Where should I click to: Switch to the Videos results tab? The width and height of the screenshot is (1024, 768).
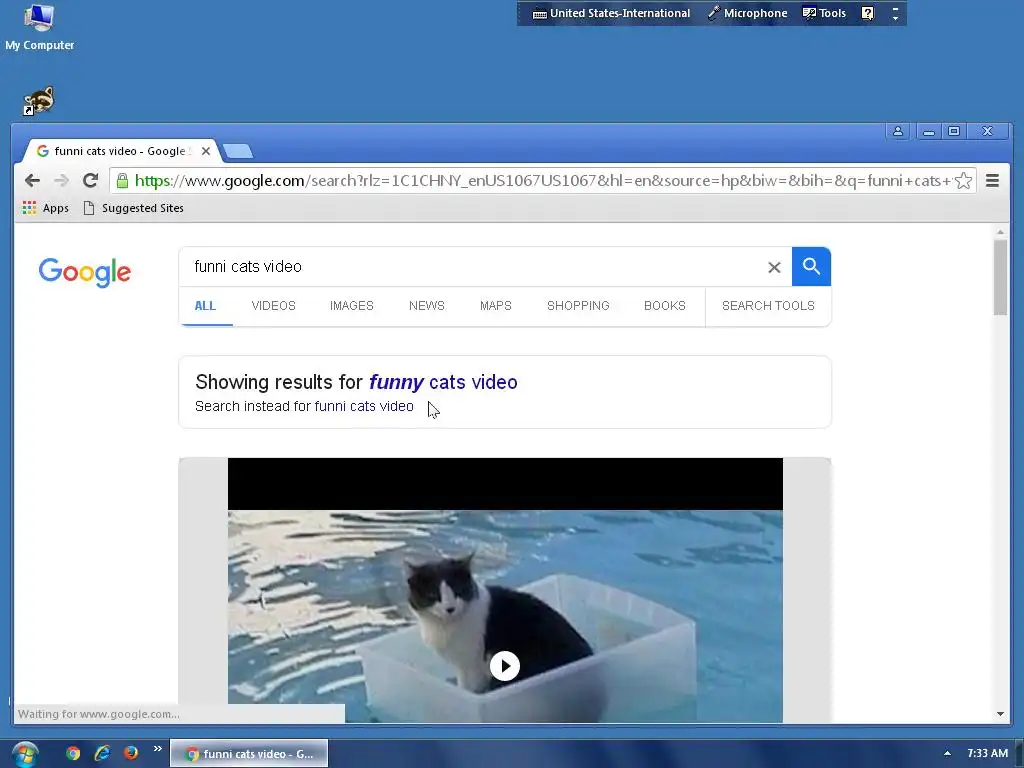point(274,306)
